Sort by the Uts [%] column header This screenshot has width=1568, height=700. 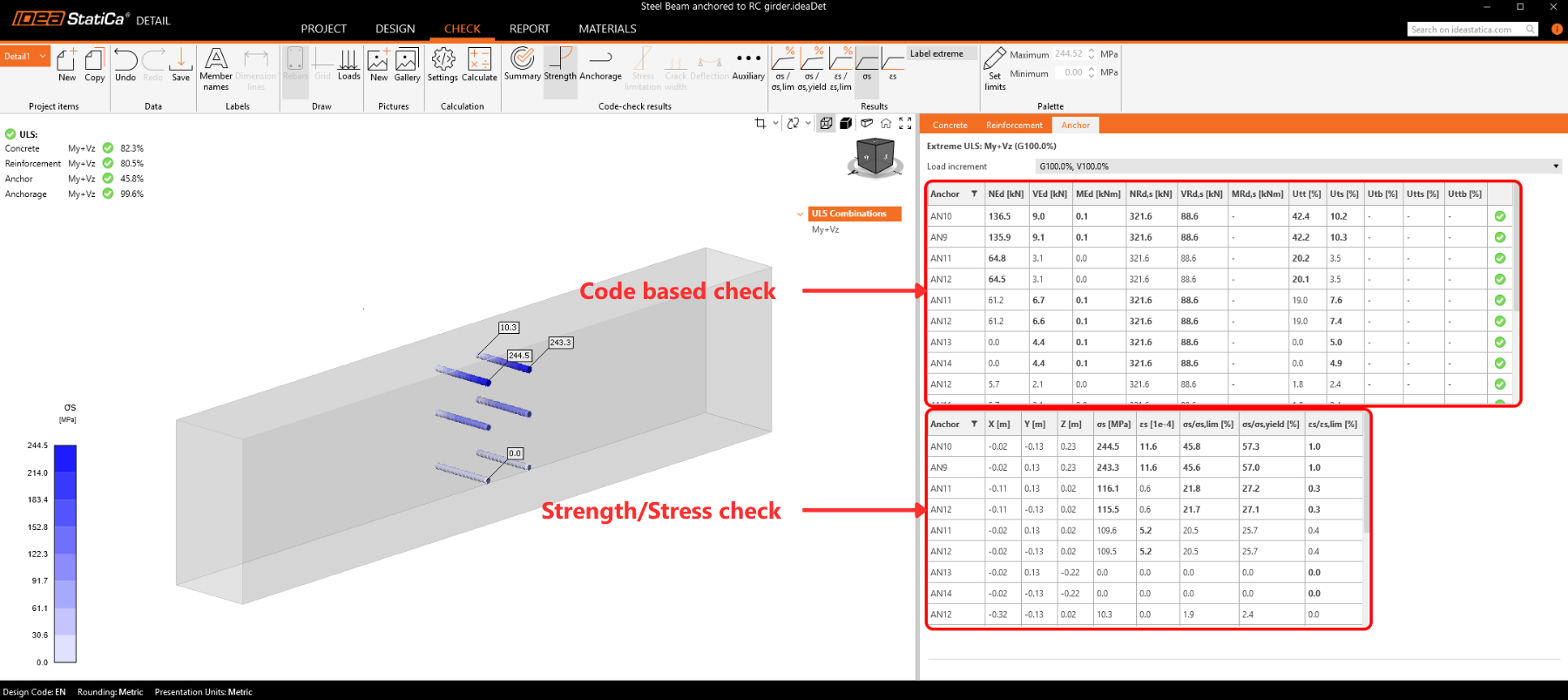click(1344, 194)
